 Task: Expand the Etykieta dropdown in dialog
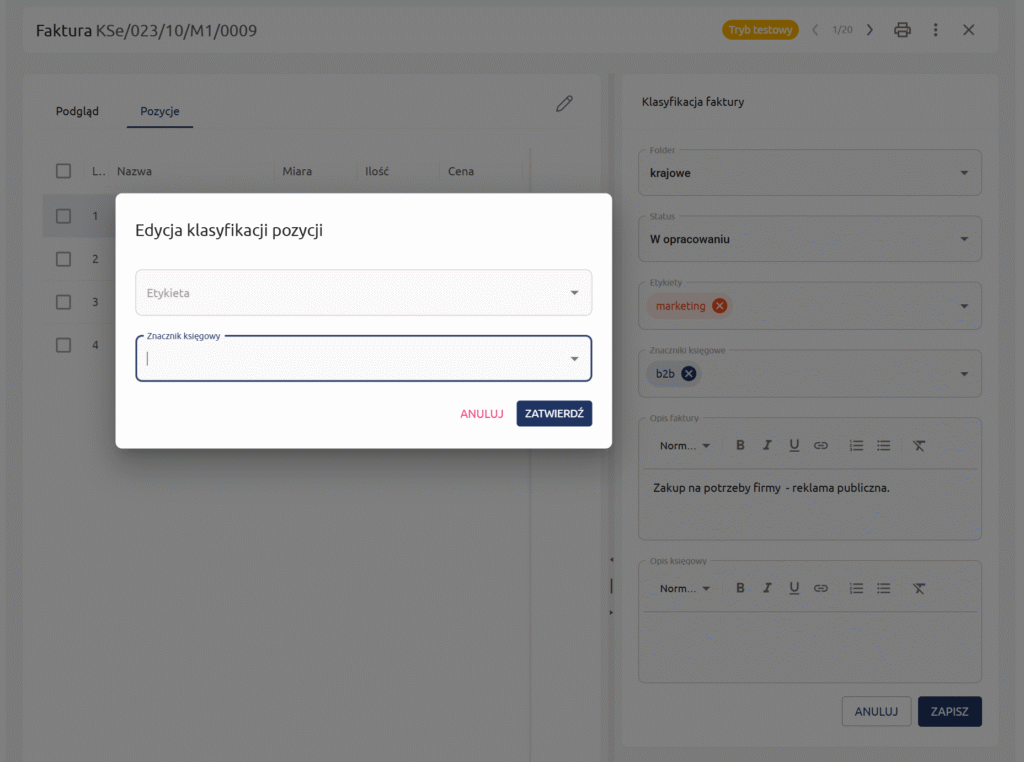574,293
